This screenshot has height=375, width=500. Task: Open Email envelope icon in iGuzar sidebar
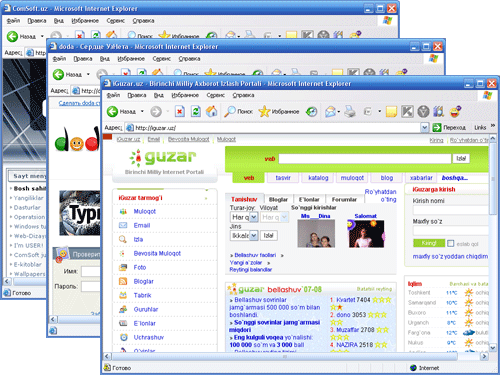click(123, 225)
